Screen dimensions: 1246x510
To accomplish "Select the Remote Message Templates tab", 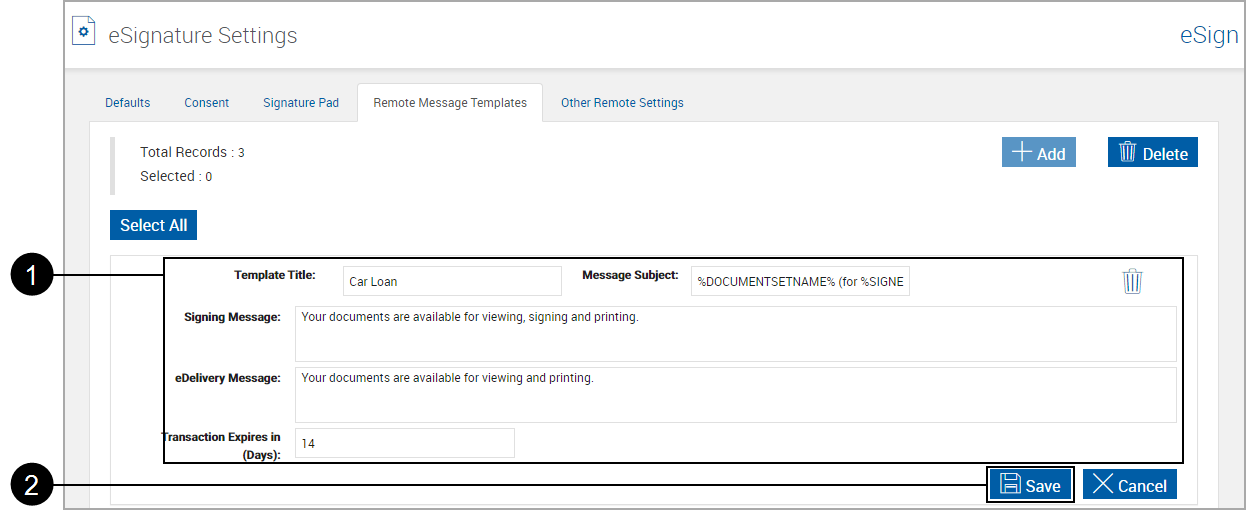I will pos(450,103).
